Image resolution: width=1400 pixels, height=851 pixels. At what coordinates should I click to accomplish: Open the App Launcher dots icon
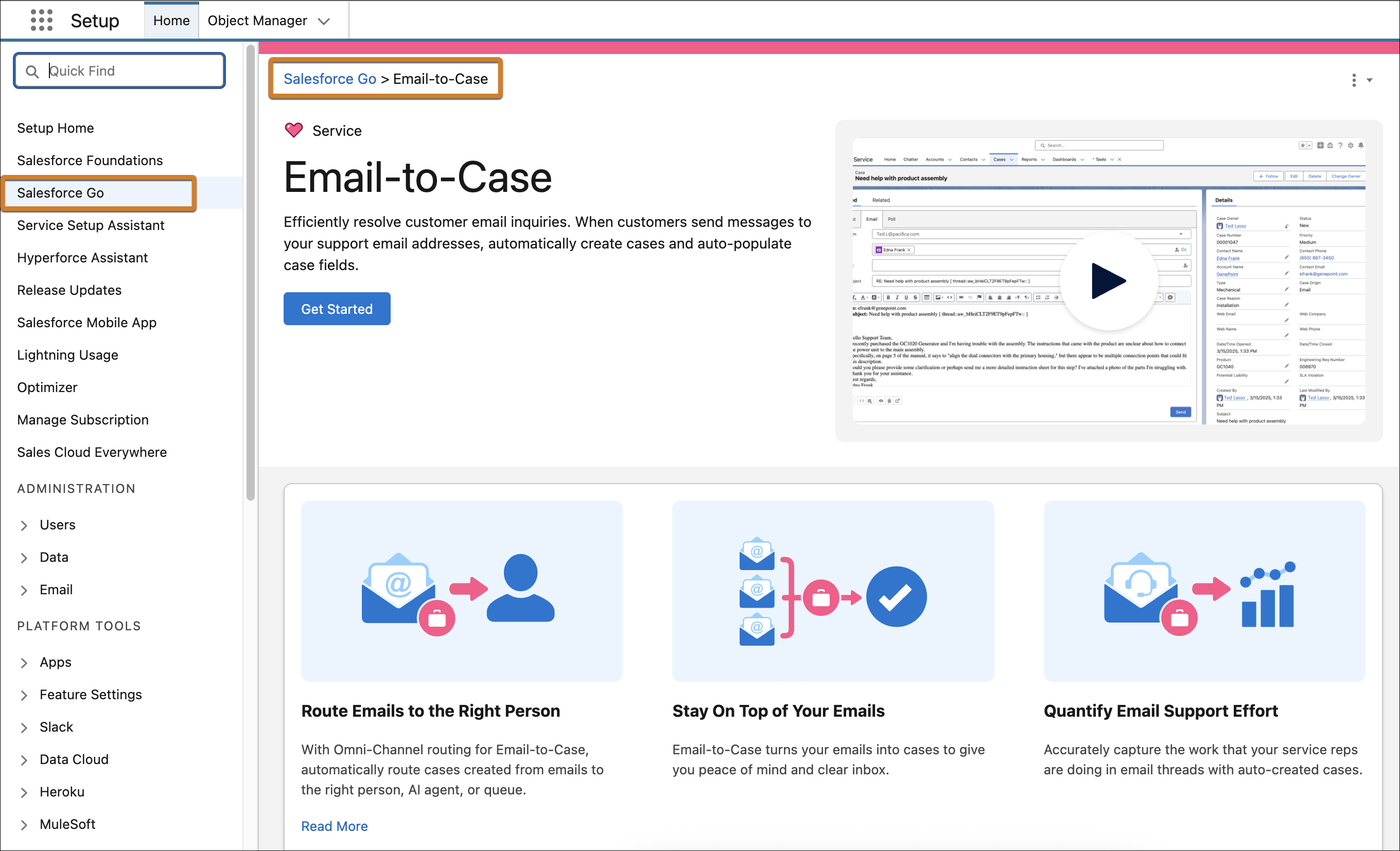(x=42, y=21)
